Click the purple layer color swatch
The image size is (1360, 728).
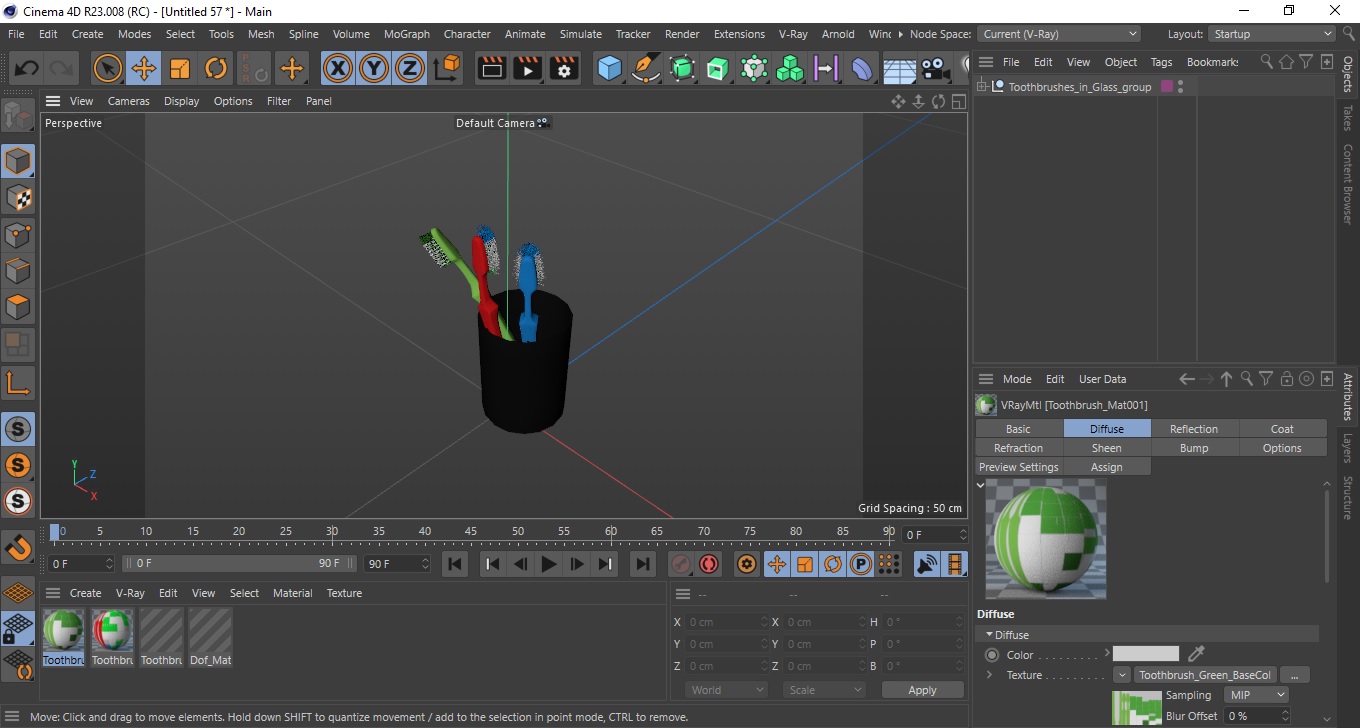coord(1166,87)
